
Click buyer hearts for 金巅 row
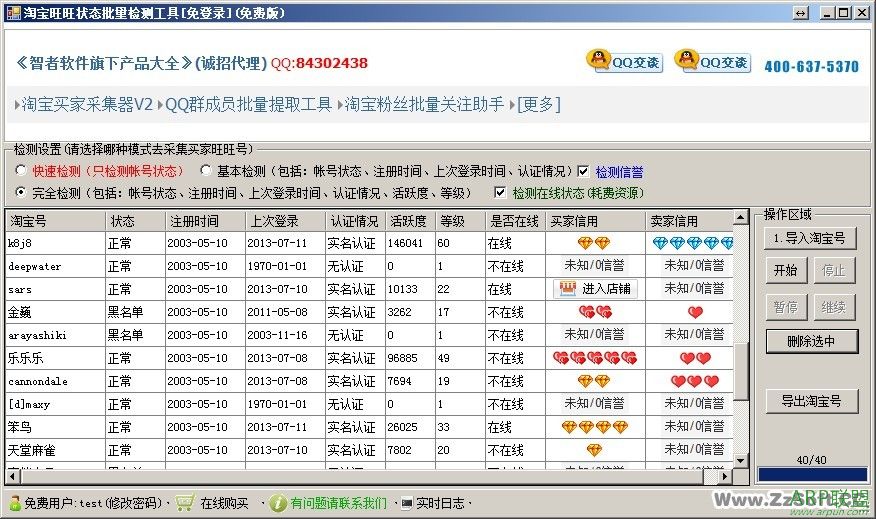pos(596,312)
